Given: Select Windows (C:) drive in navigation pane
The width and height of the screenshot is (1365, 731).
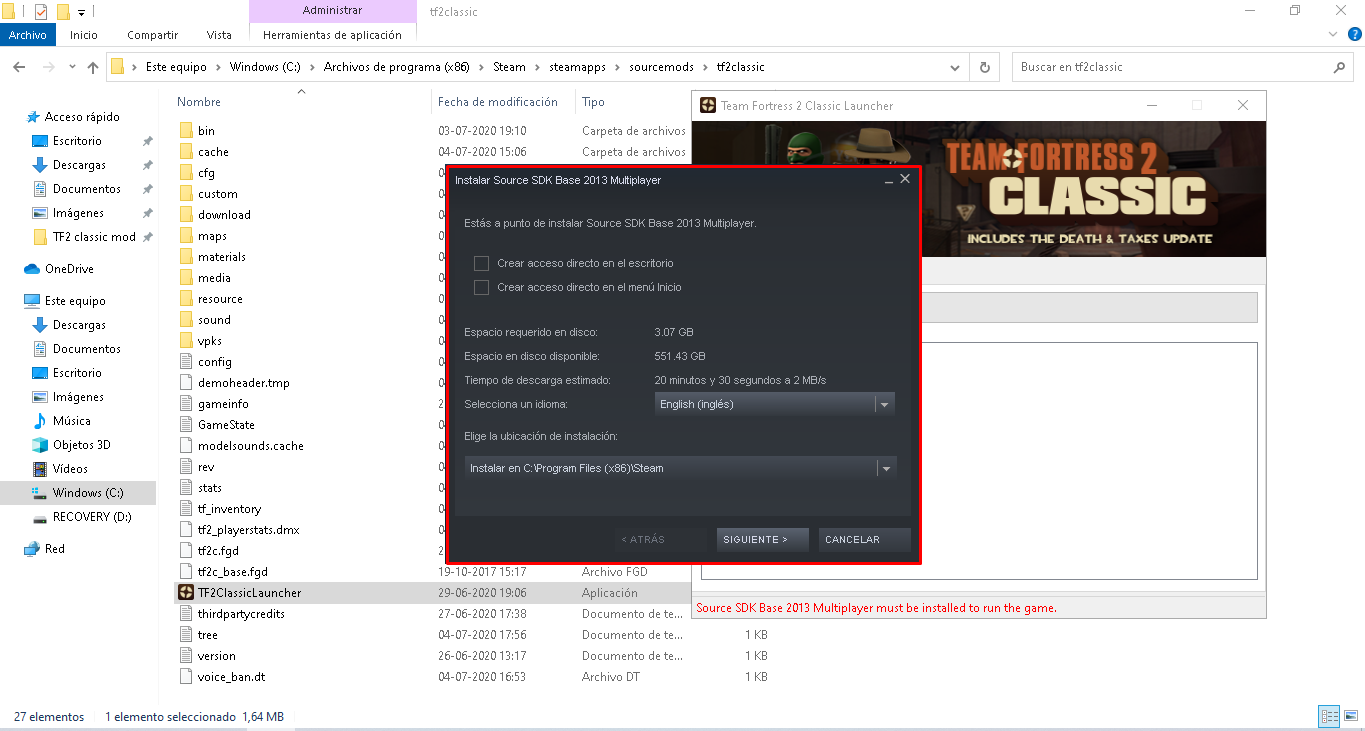Looking at the screenshot, I should (88, 493).
